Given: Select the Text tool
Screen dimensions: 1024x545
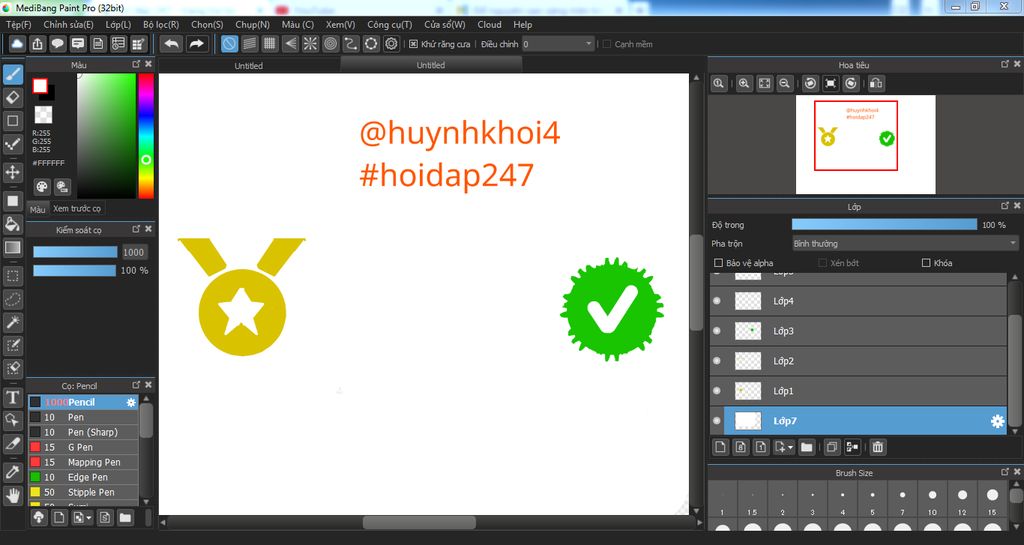Looking at the screenshot, I should coord(12,397).
